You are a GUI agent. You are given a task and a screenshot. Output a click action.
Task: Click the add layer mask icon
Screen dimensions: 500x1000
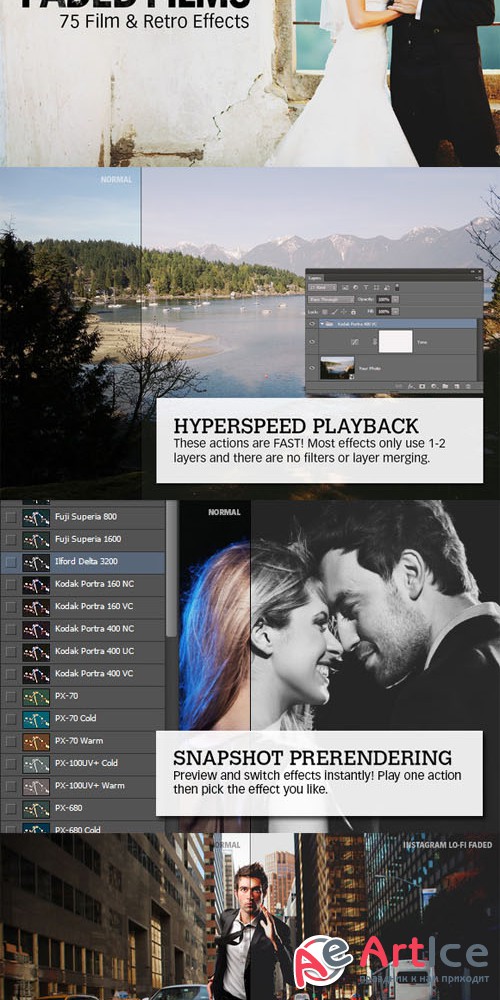pos(422,386)
